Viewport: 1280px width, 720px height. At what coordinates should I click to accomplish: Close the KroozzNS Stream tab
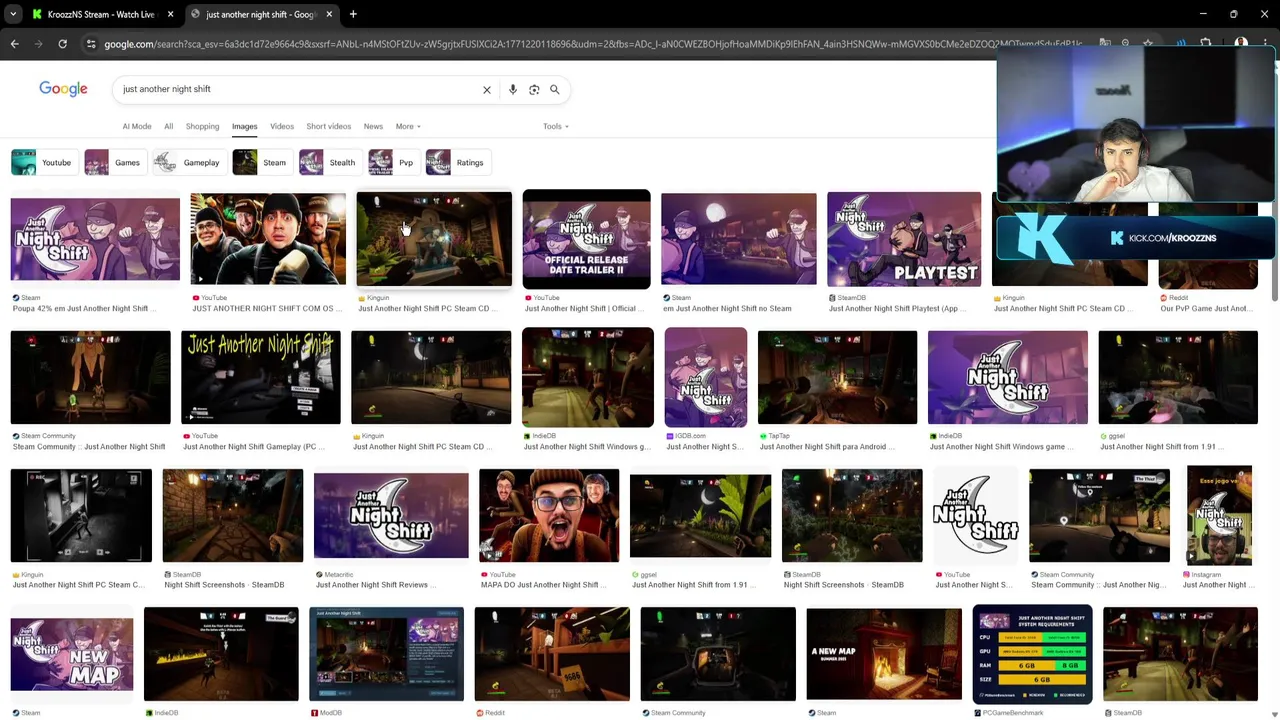(x=170, y=14)
